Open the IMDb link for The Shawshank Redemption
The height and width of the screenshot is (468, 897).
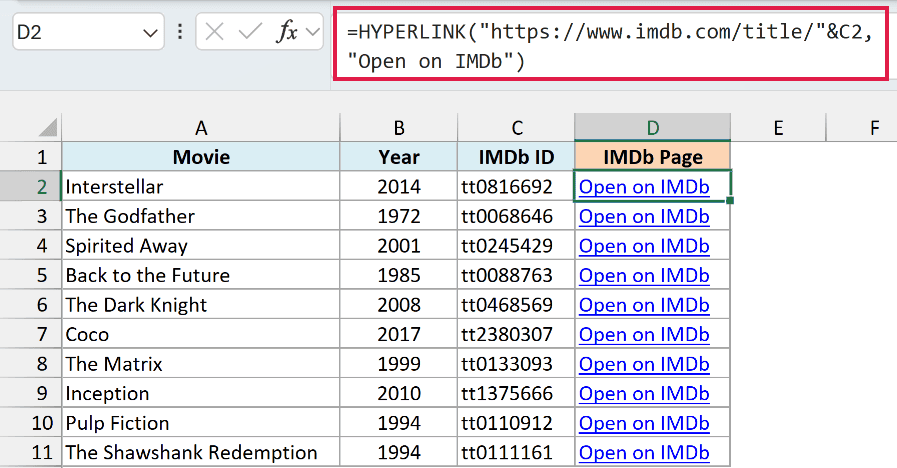point(644,453)
